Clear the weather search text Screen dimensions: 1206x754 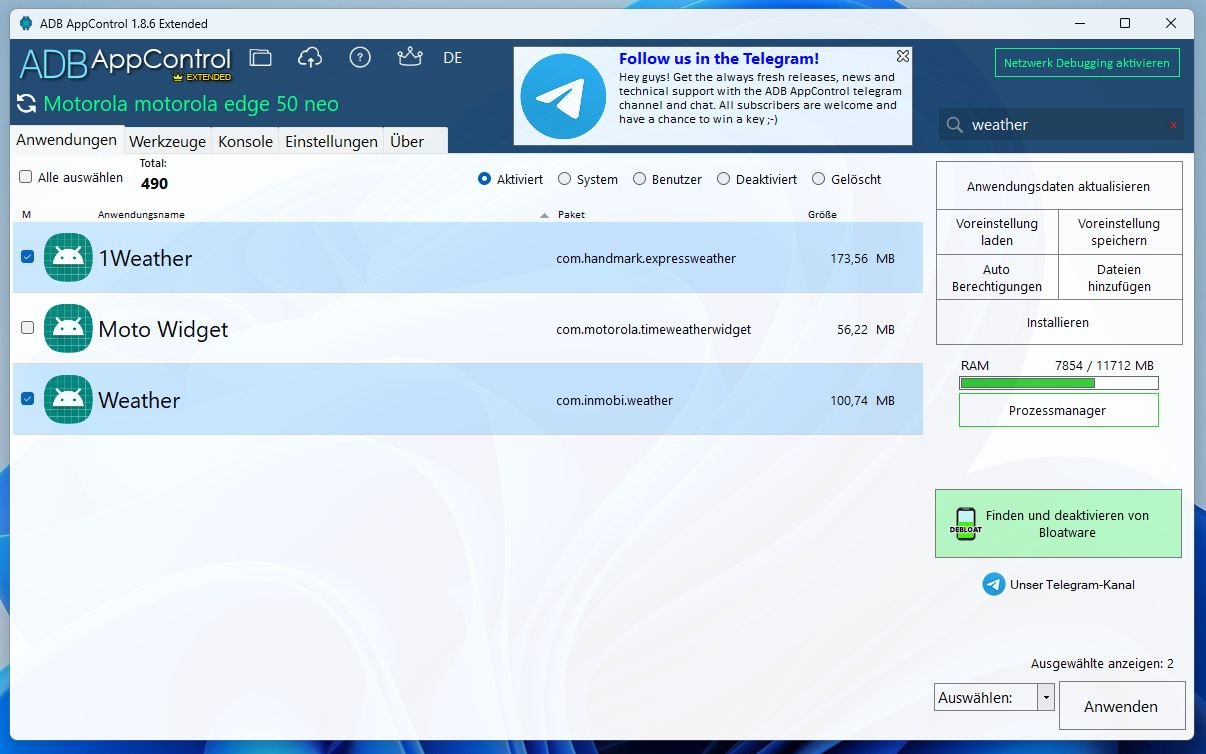tap(1173, 125)
